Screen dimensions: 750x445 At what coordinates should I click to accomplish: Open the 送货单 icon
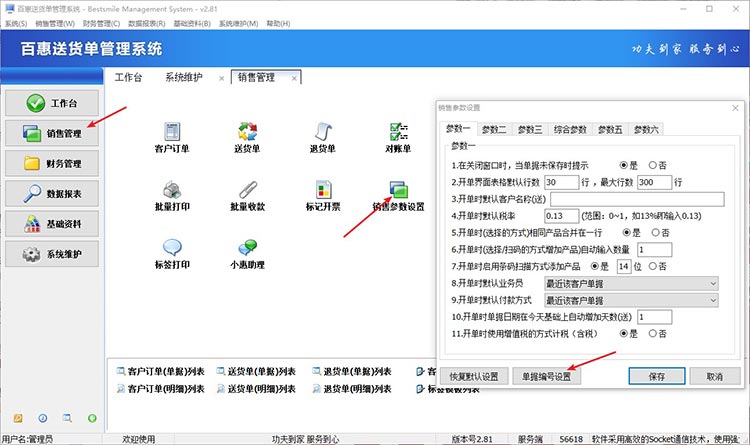247,131
